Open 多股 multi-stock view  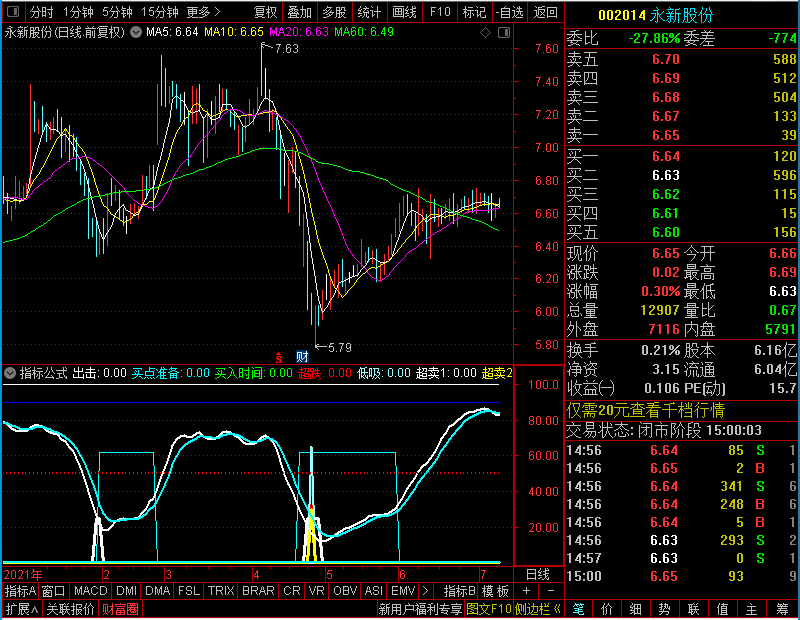point(334,12)
